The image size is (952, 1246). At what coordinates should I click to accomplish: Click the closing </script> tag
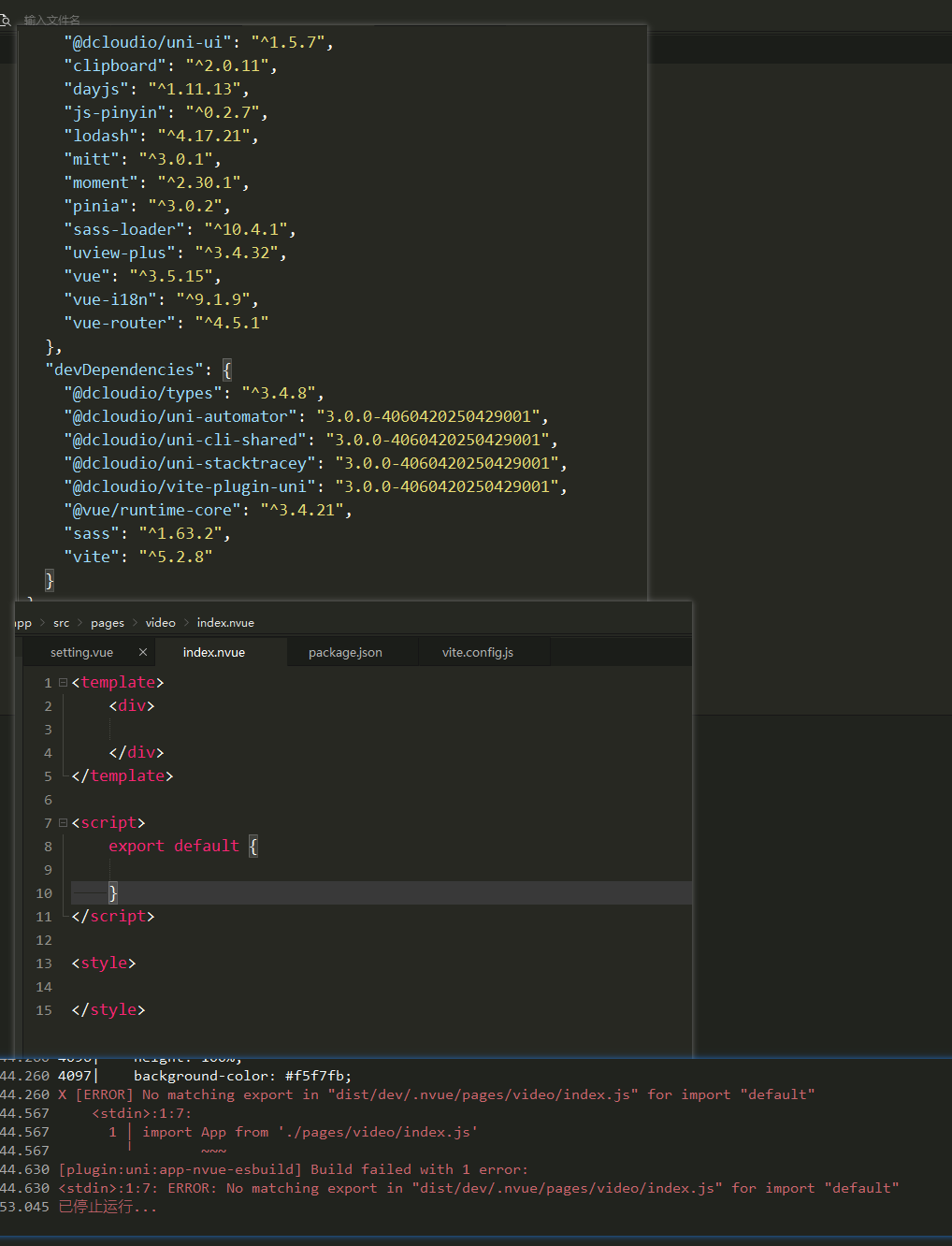(113, 917)
